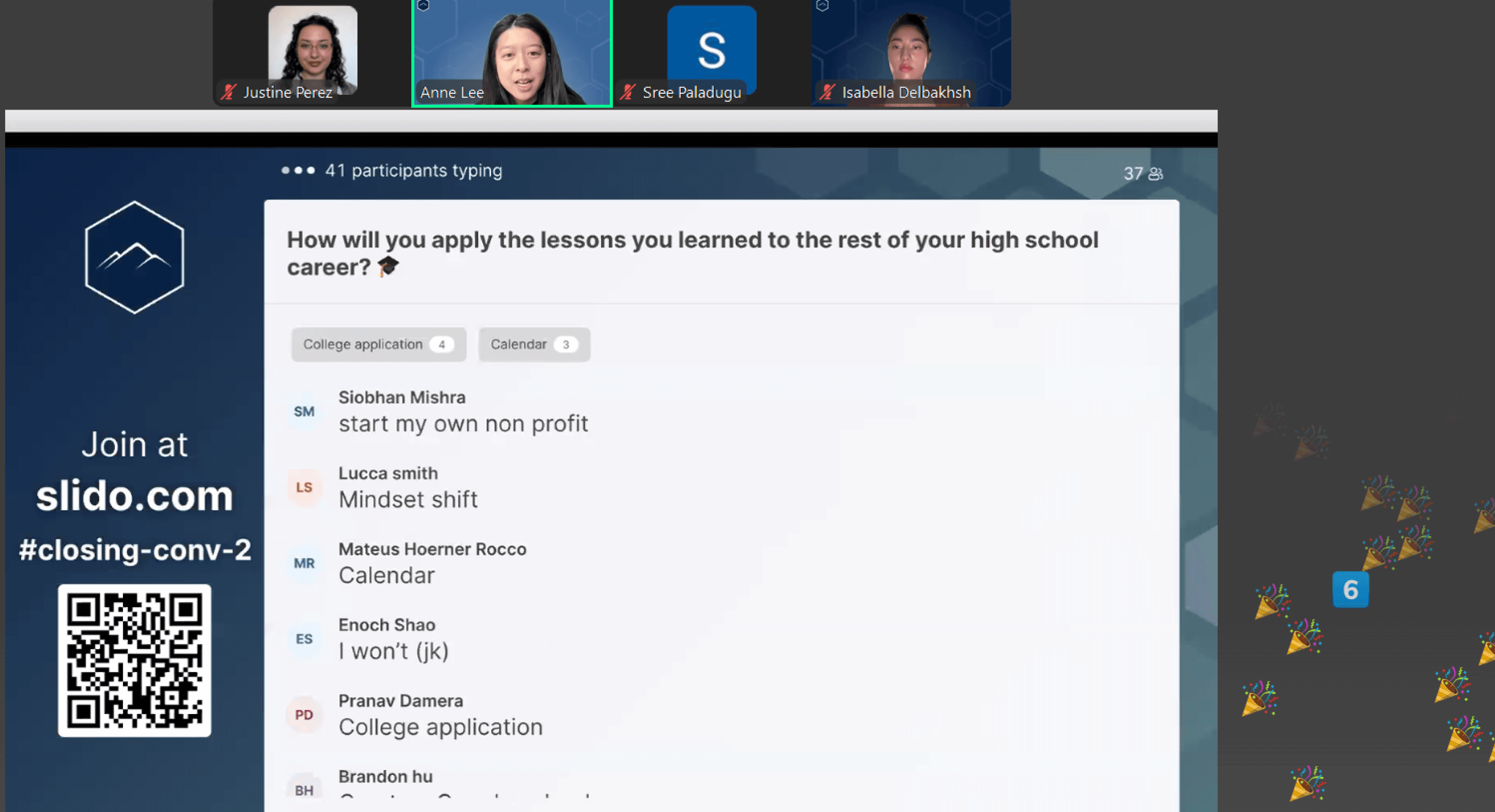Click the graduation cap emoji in question
Screen dimensions: 1495x812
[x=388, y=267]
